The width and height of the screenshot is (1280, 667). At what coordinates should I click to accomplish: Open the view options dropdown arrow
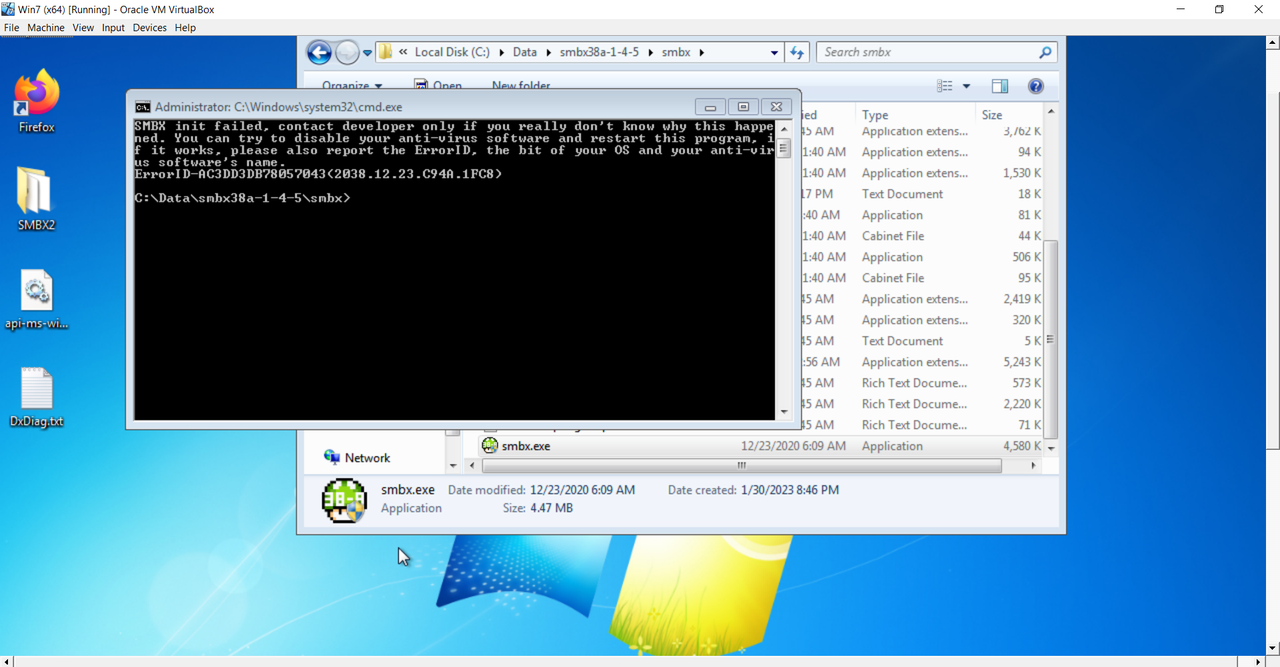[x=966, y=86]
